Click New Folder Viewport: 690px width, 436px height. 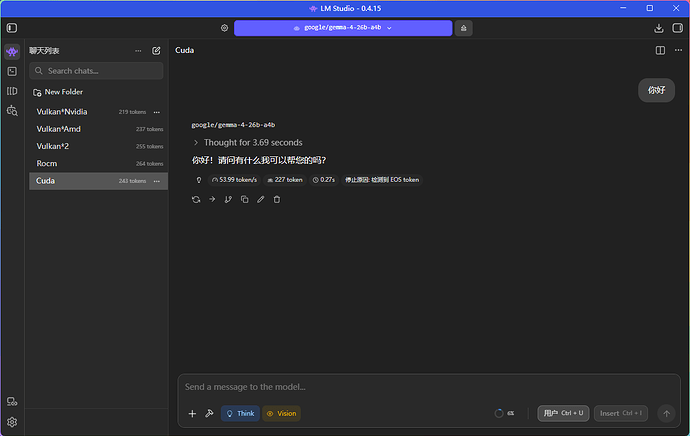click(58, 92)
